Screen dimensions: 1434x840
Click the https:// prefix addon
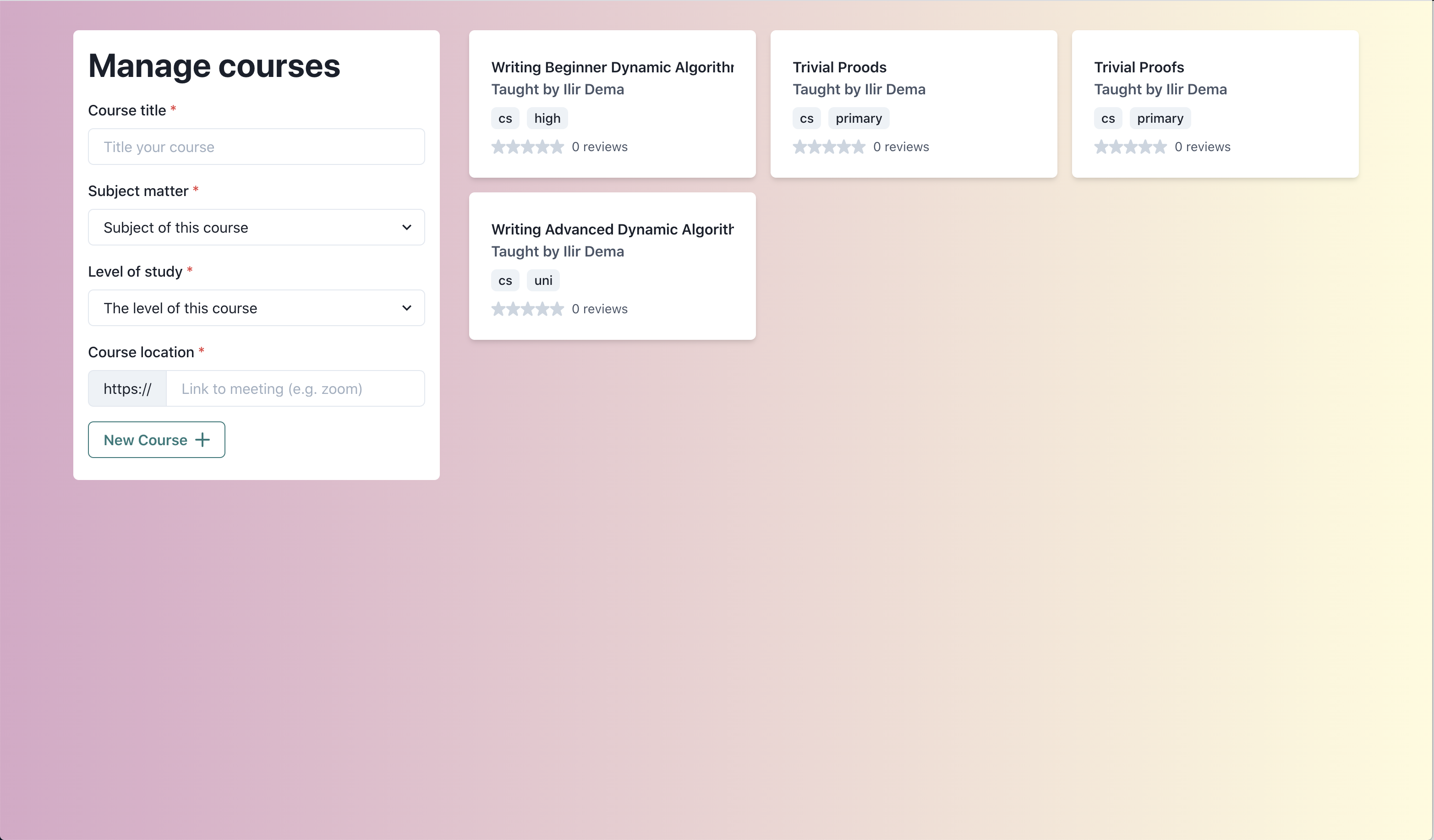pyautogui.click(x=127, y=389)
